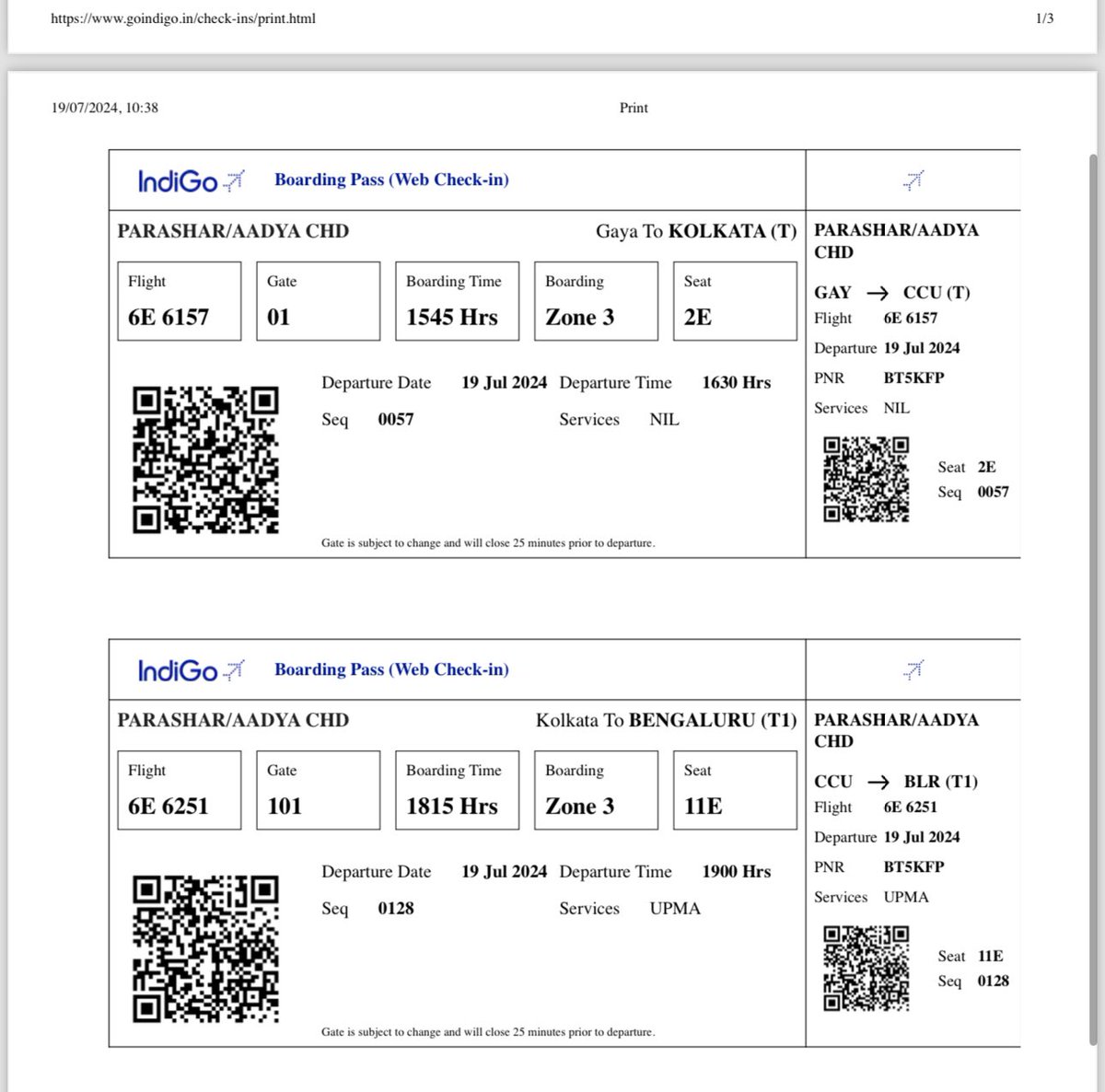Click the arrow between GAY and CCU (T)
Image resolution: width=1105 pixels, height=1092 pixels.
point(878,293)
